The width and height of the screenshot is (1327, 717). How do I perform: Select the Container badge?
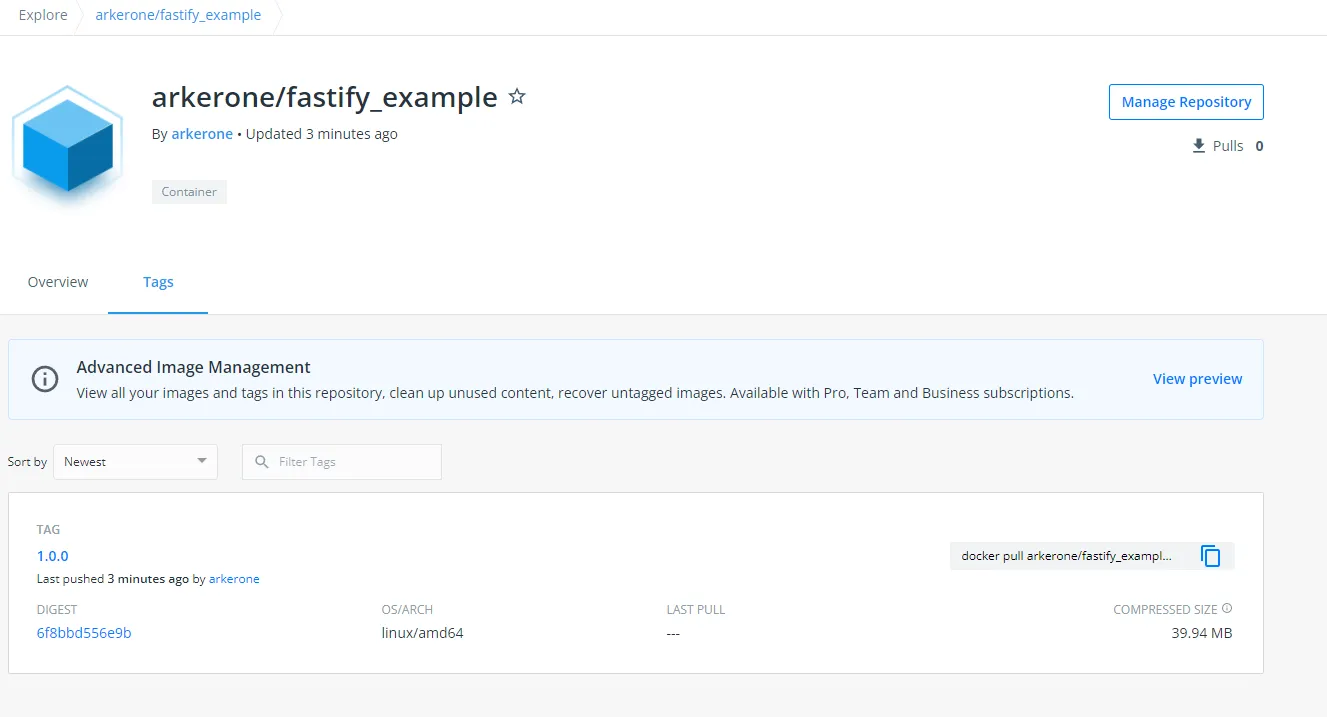tap(189, 191)
